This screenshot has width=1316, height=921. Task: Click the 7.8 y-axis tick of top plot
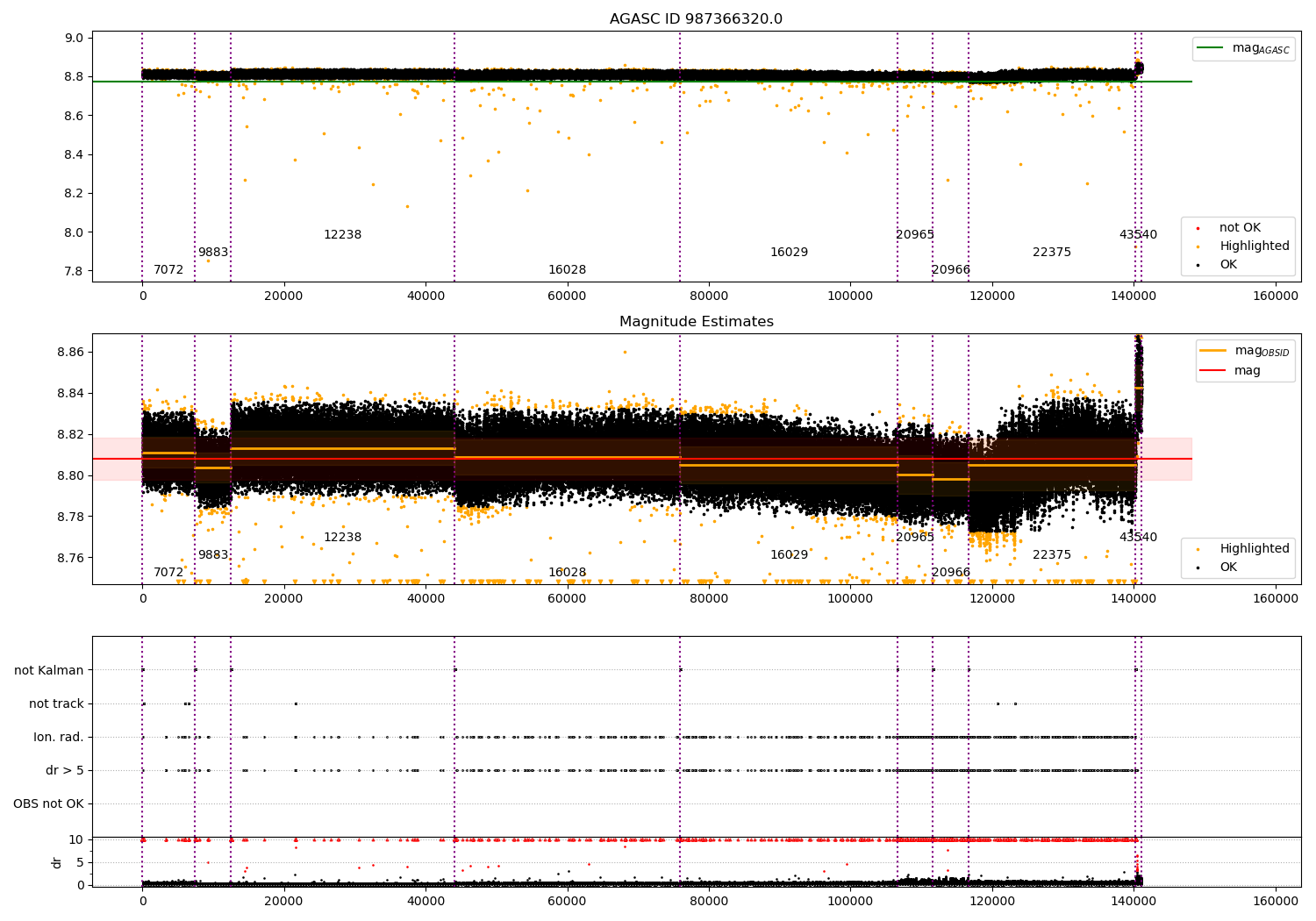tap(74, 271)
